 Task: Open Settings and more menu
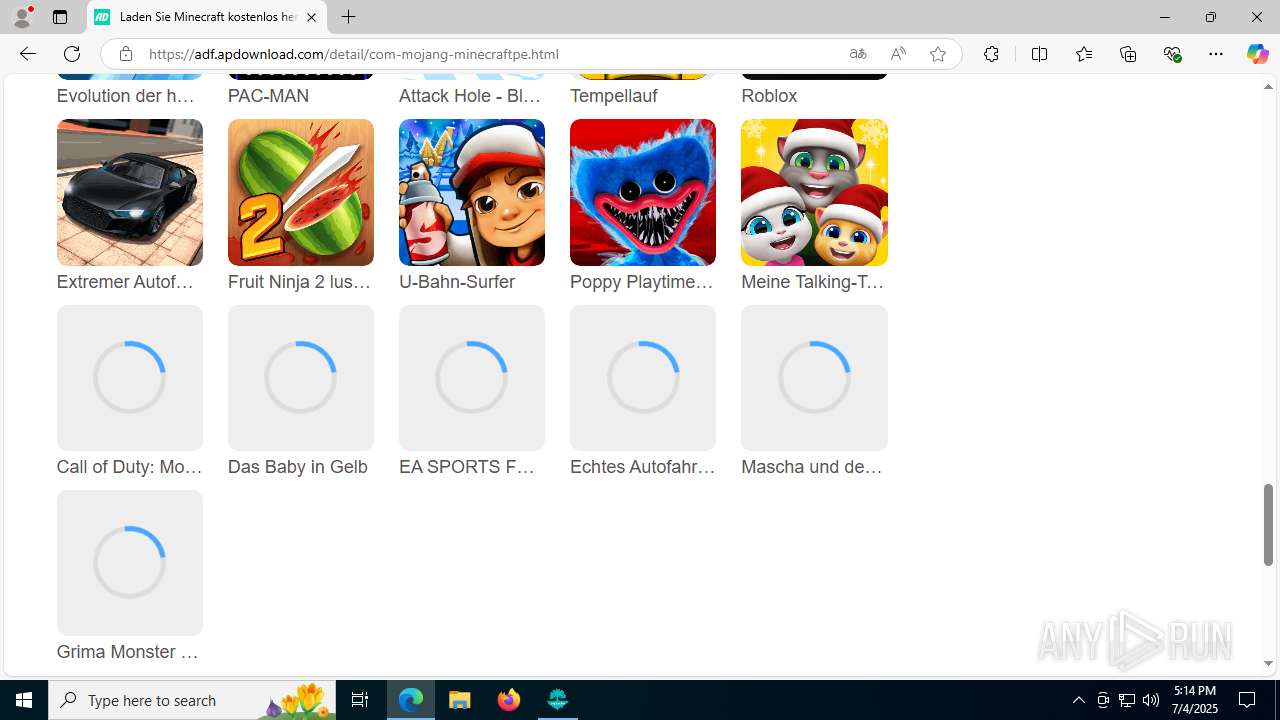point(1216,54)
